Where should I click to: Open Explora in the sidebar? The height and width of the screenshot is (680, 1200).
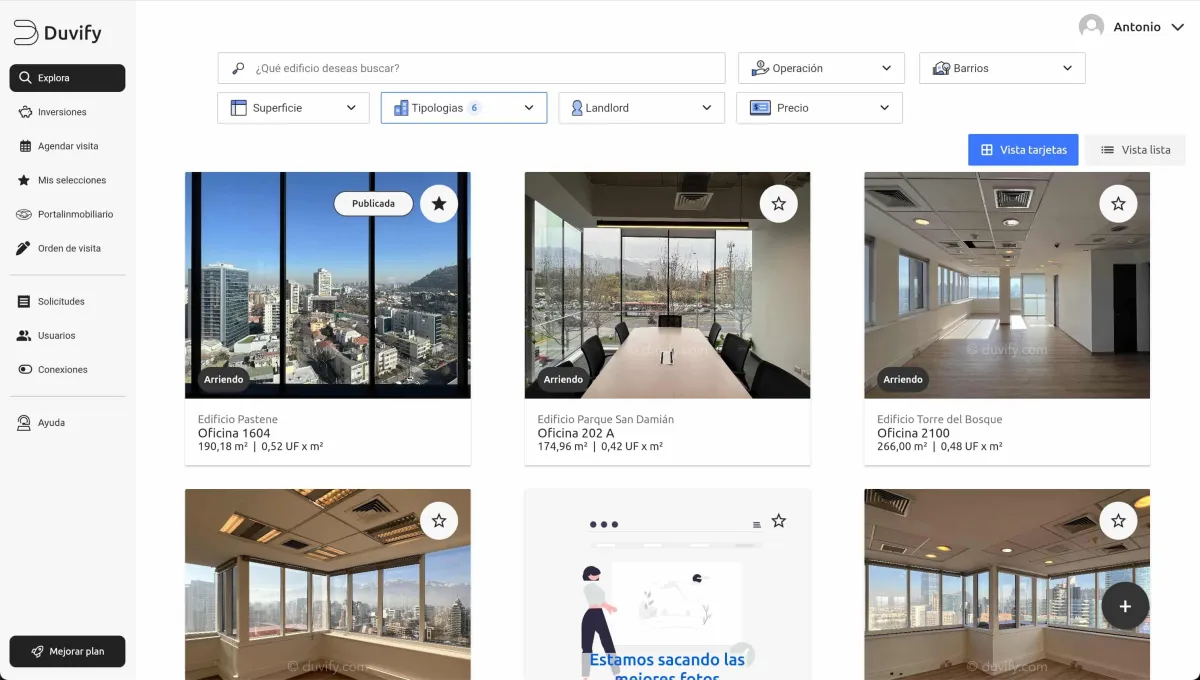pos(67,78)
